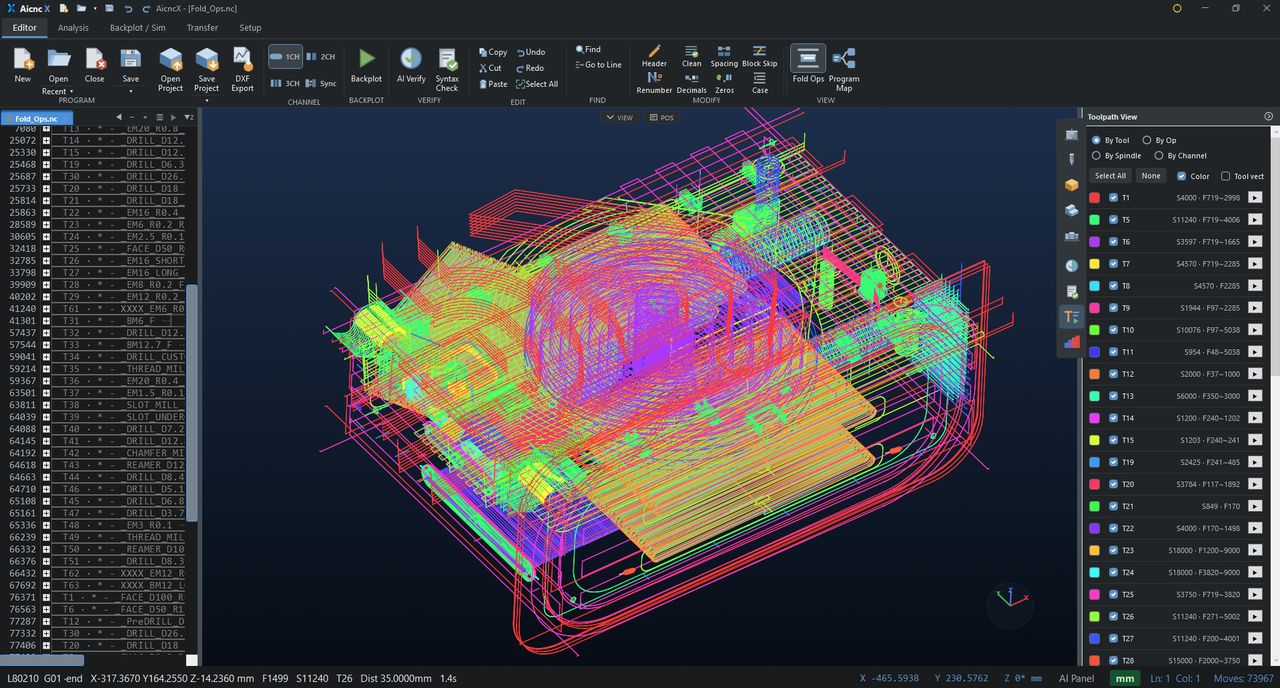Image resolution: width=1280 pixels, height=688 pixels.
Task: Expand the T61 XXXX_EM6 fold in the editor
Action: click(46, 309)
